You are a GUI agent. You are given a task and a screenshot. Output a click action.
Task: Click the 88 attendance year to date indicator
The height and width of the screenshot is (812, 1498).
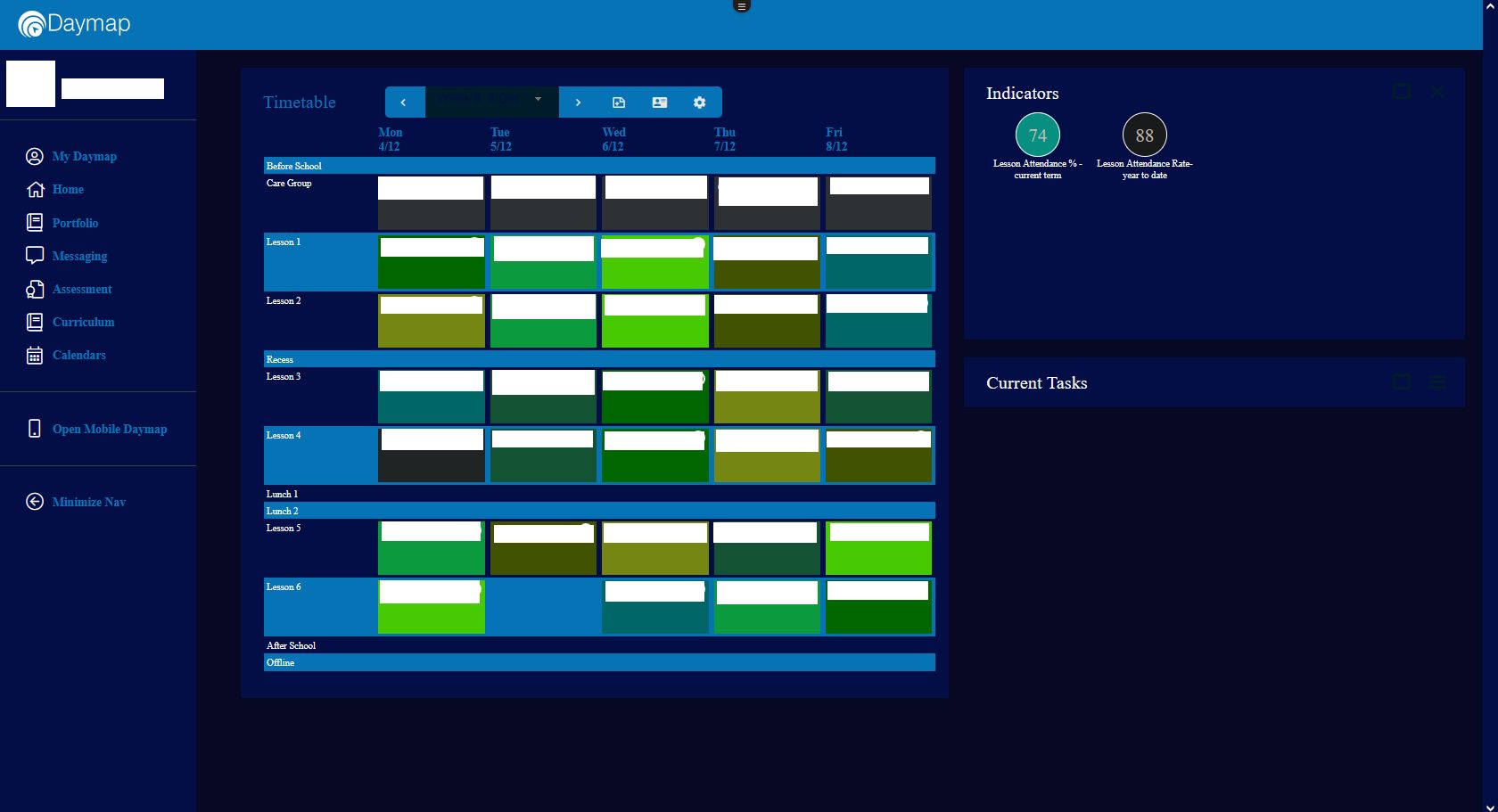[x=1145, y=135]
